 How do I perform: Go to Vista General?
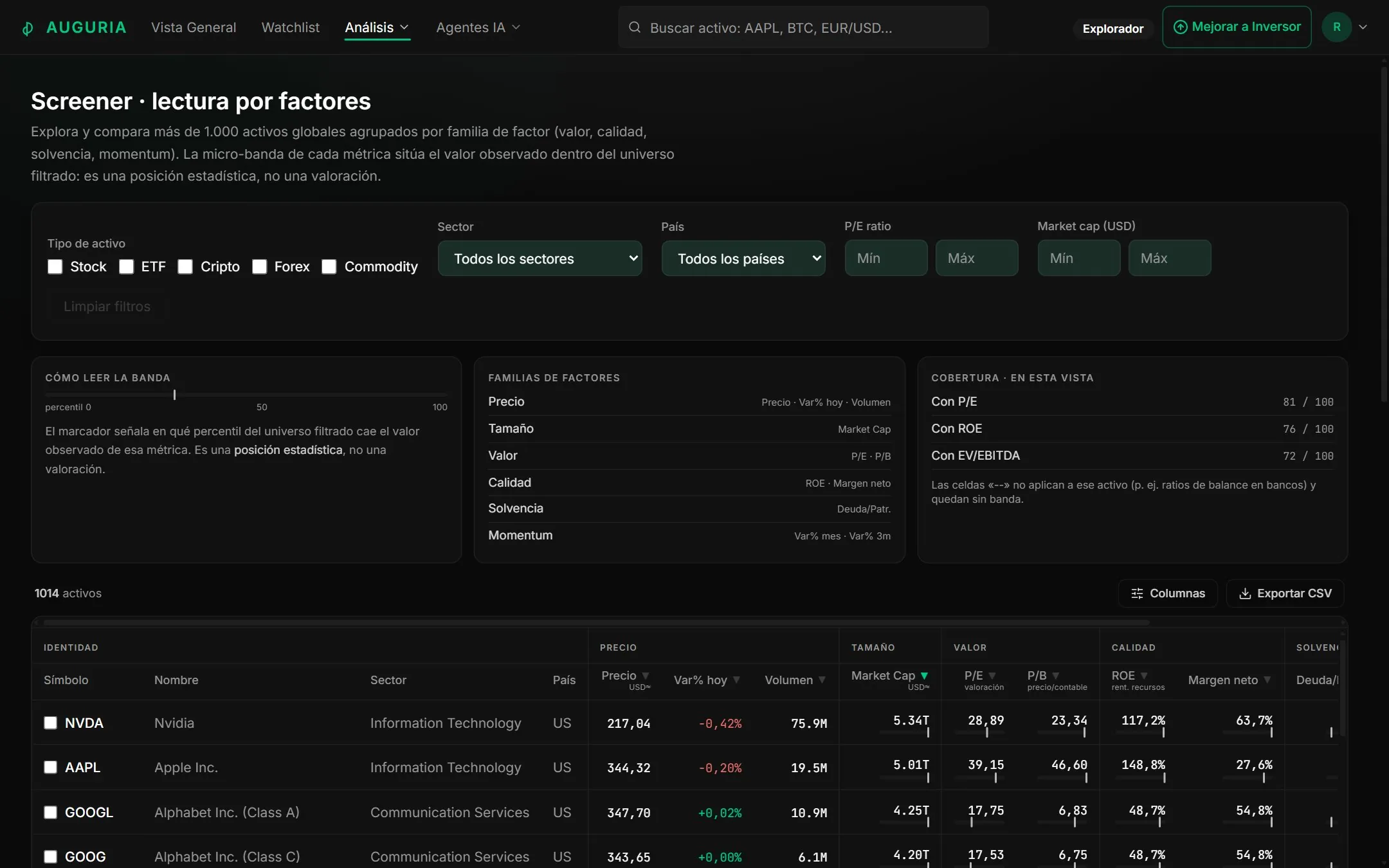194,28
